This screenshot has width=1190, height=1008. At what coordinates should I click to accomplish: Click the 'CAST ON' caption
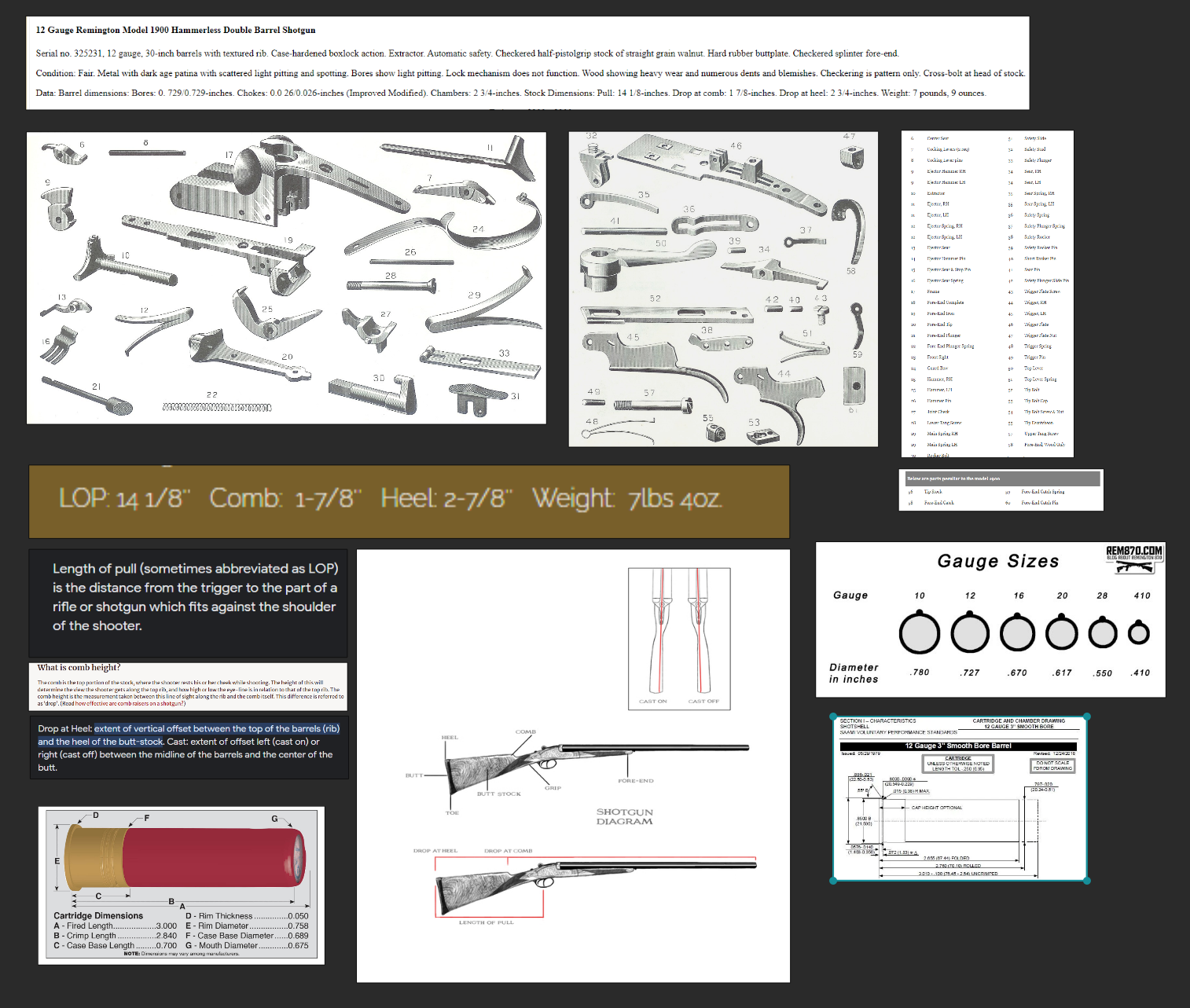click(x=653, y=702)
